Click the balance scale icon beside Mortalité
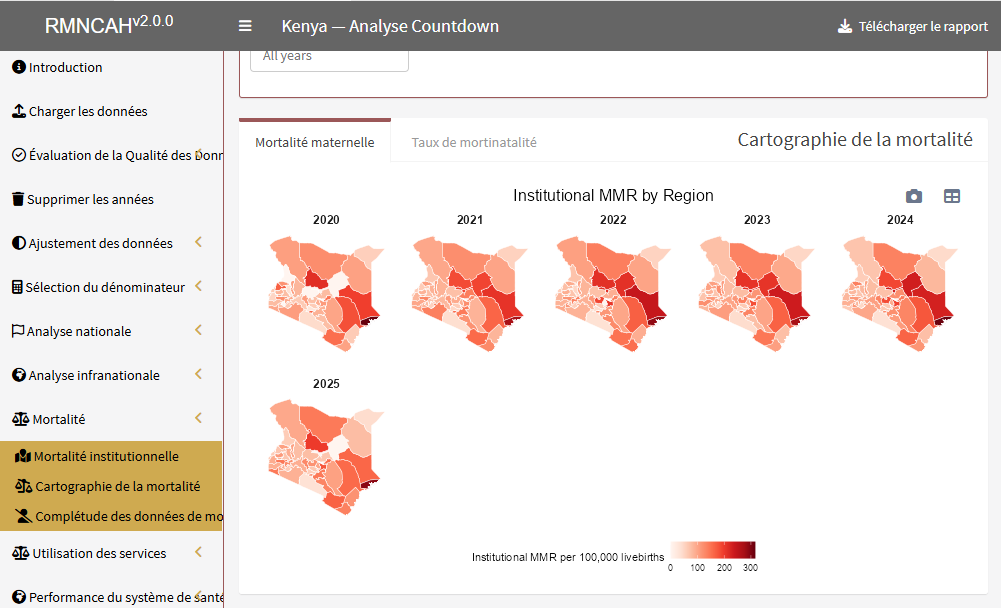The image size is (1001, 608). [x=20, y=419]
